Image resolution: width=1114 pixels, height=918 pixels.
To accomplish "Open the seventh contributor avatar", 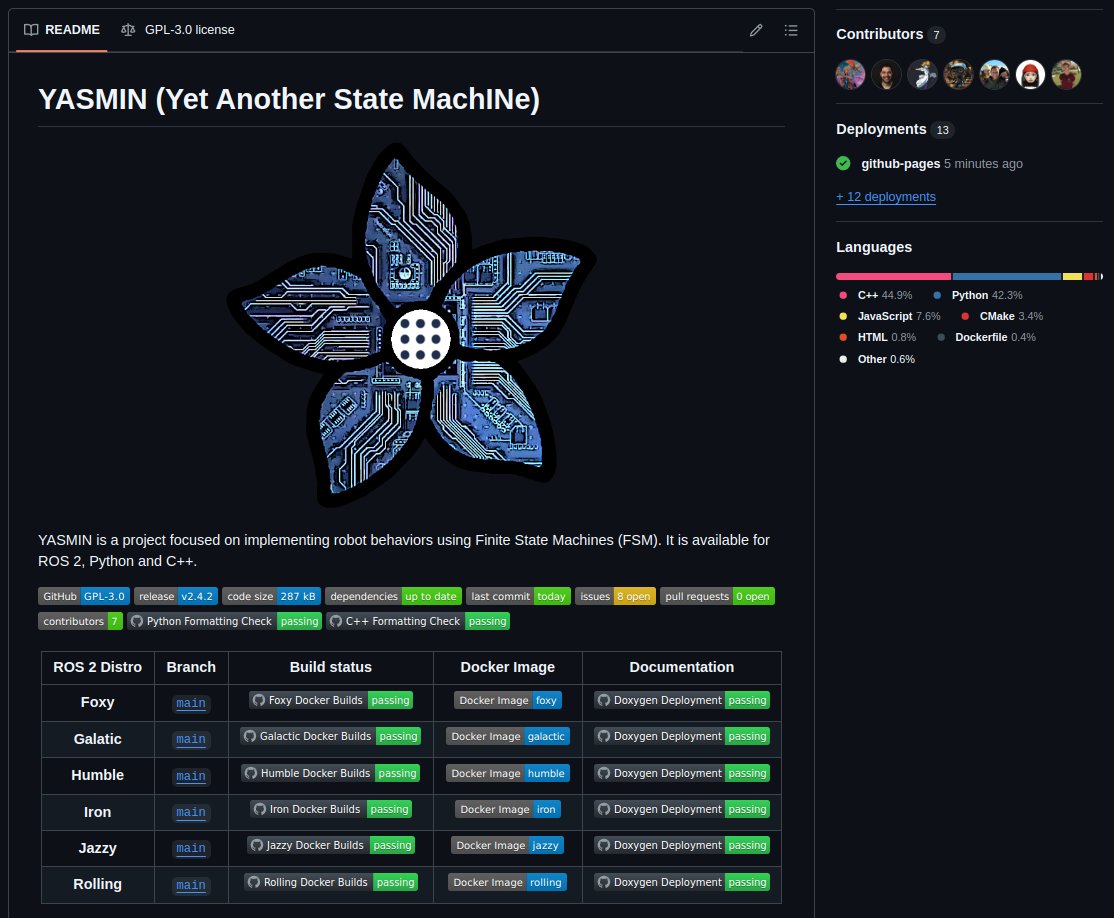I will coord(1066,74).
